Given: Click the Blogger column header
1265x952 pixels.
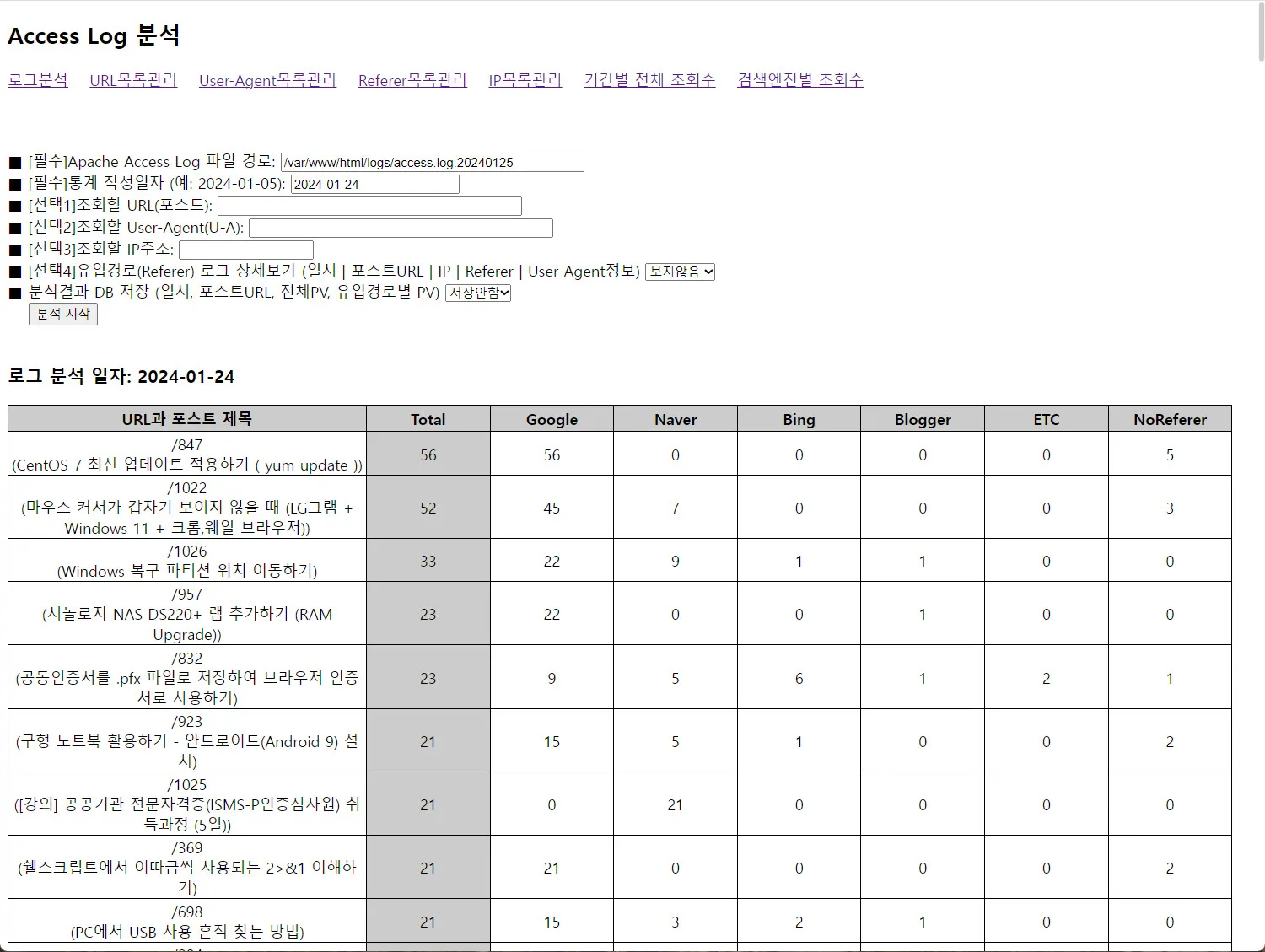Looking at the screenshot, I should coord(923,419).
